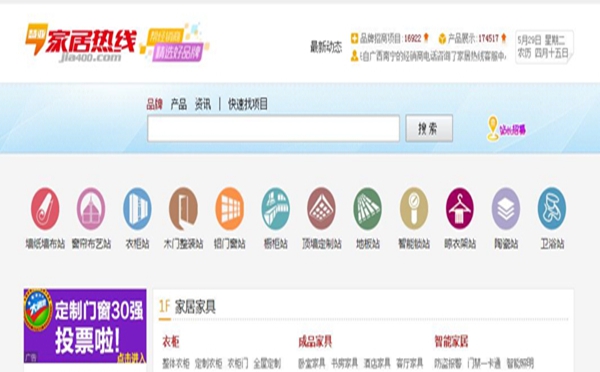Click the 5月29日 星期二 date box
This screenshot has height=372, width=600.
click(x=544, y=46)
